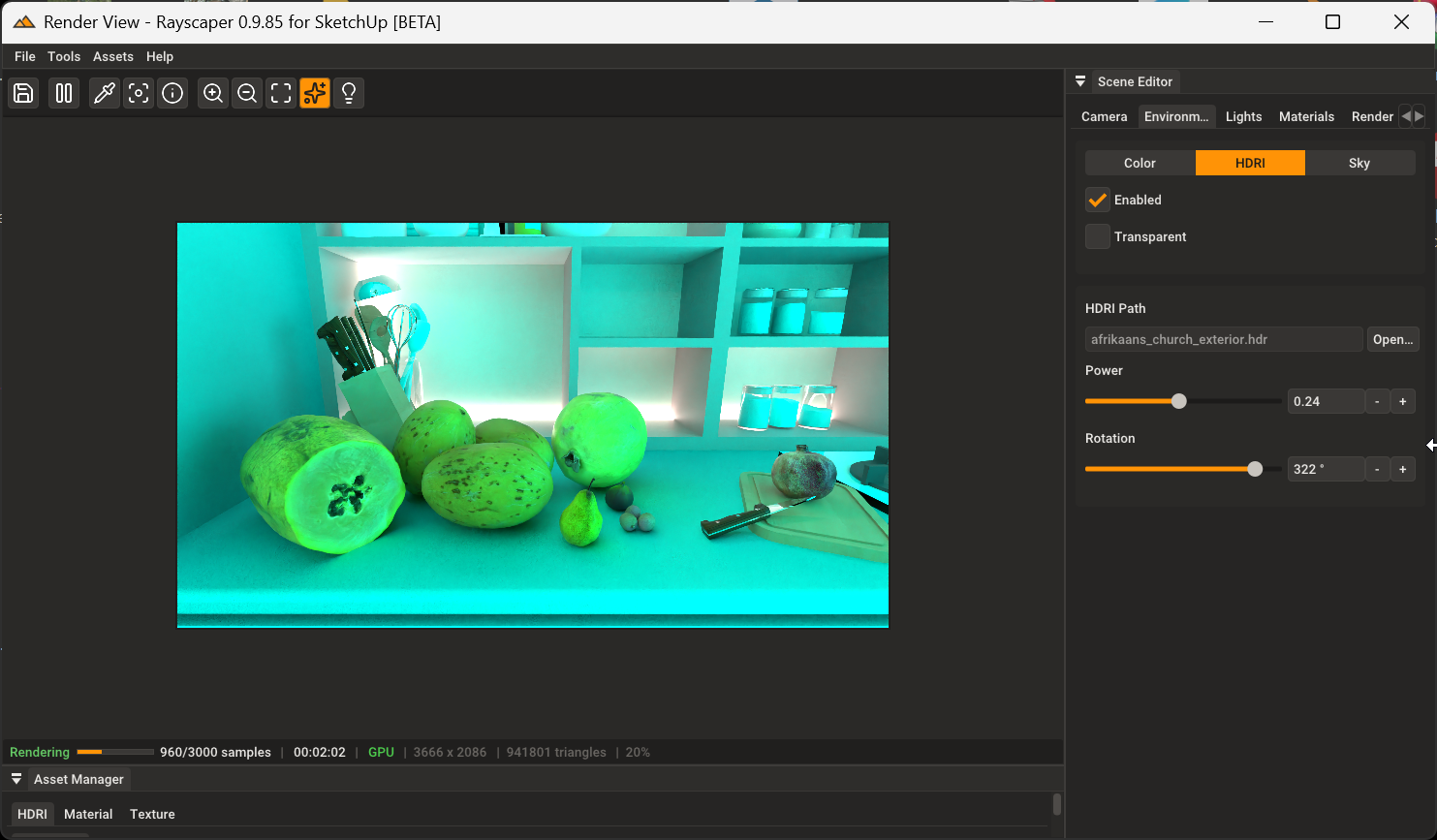
Task: Uncheck the Enabled checkbox
Action: pyautogui.click(x=1097, y=200)
